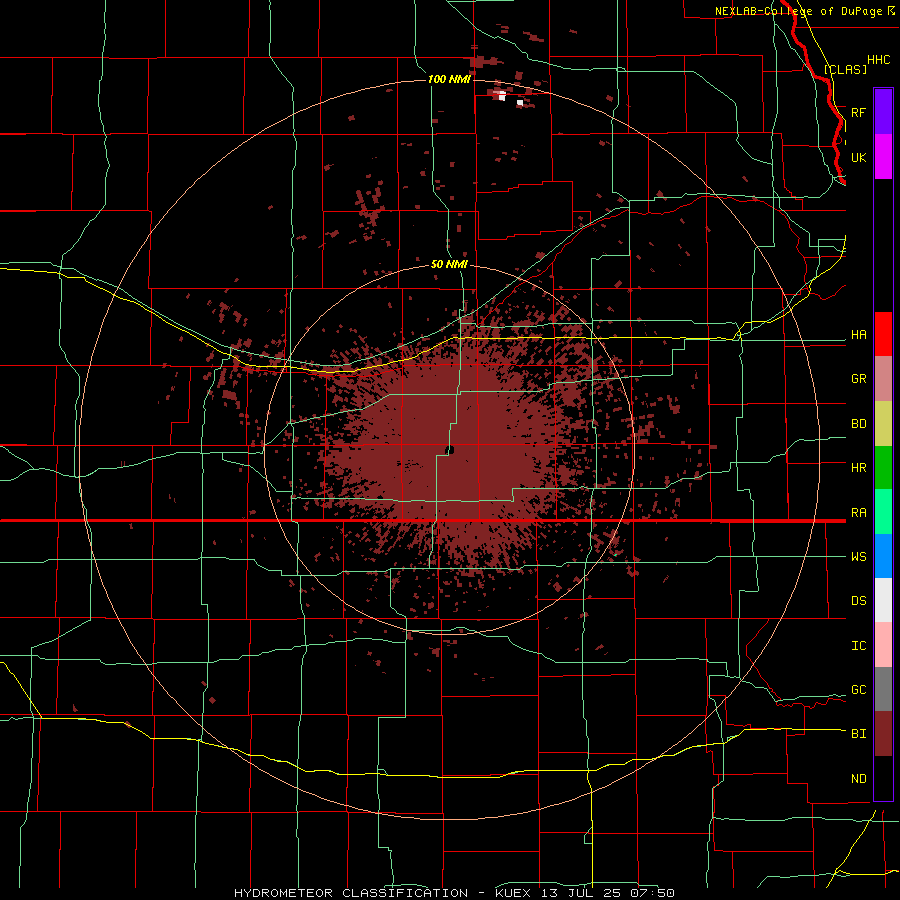
Task: Click the WS blue legend swatch
Action: point(883,556)
